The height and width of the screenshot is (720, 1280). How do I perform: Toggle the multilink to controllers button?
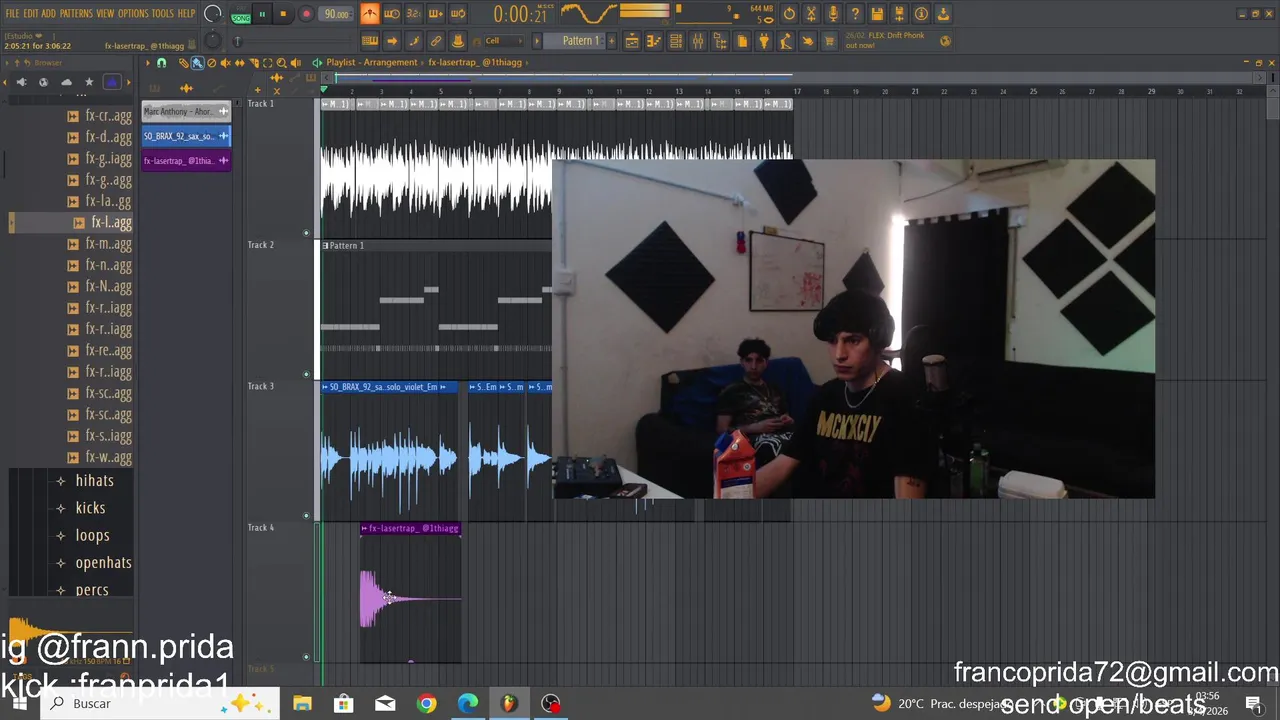click(x=436, y=41)
